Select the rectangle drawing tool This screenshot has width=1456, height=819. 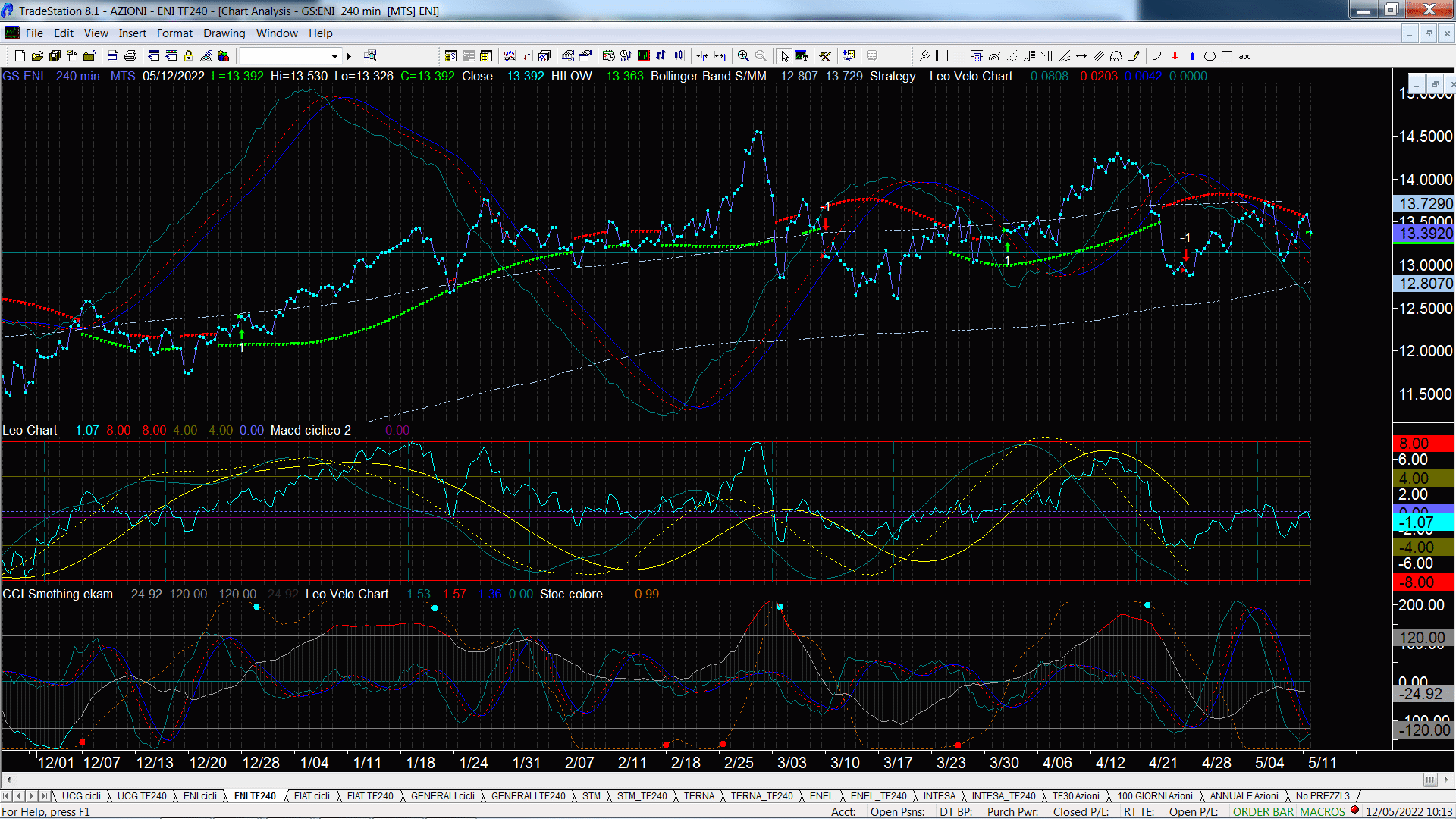click(x=1227, y=56)
